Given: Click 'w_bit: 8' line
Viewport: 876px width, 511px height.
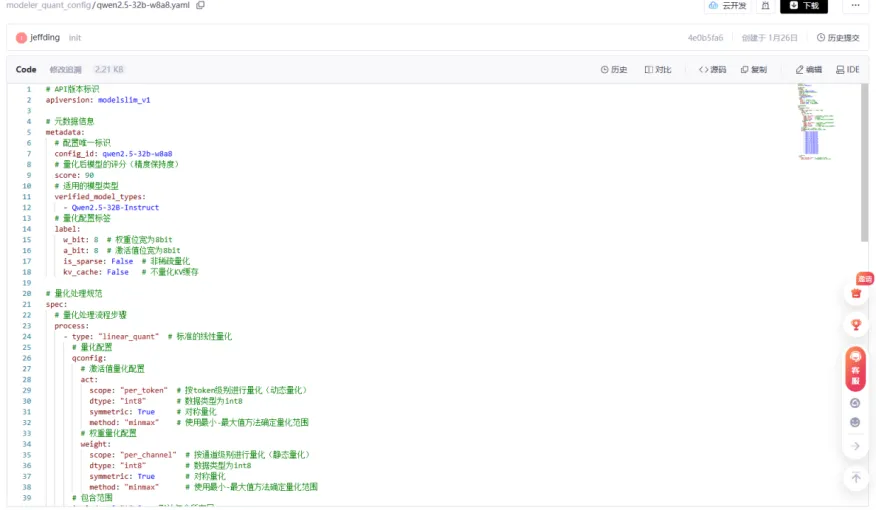Looking at the screenshot, I should tap(117, 240).
